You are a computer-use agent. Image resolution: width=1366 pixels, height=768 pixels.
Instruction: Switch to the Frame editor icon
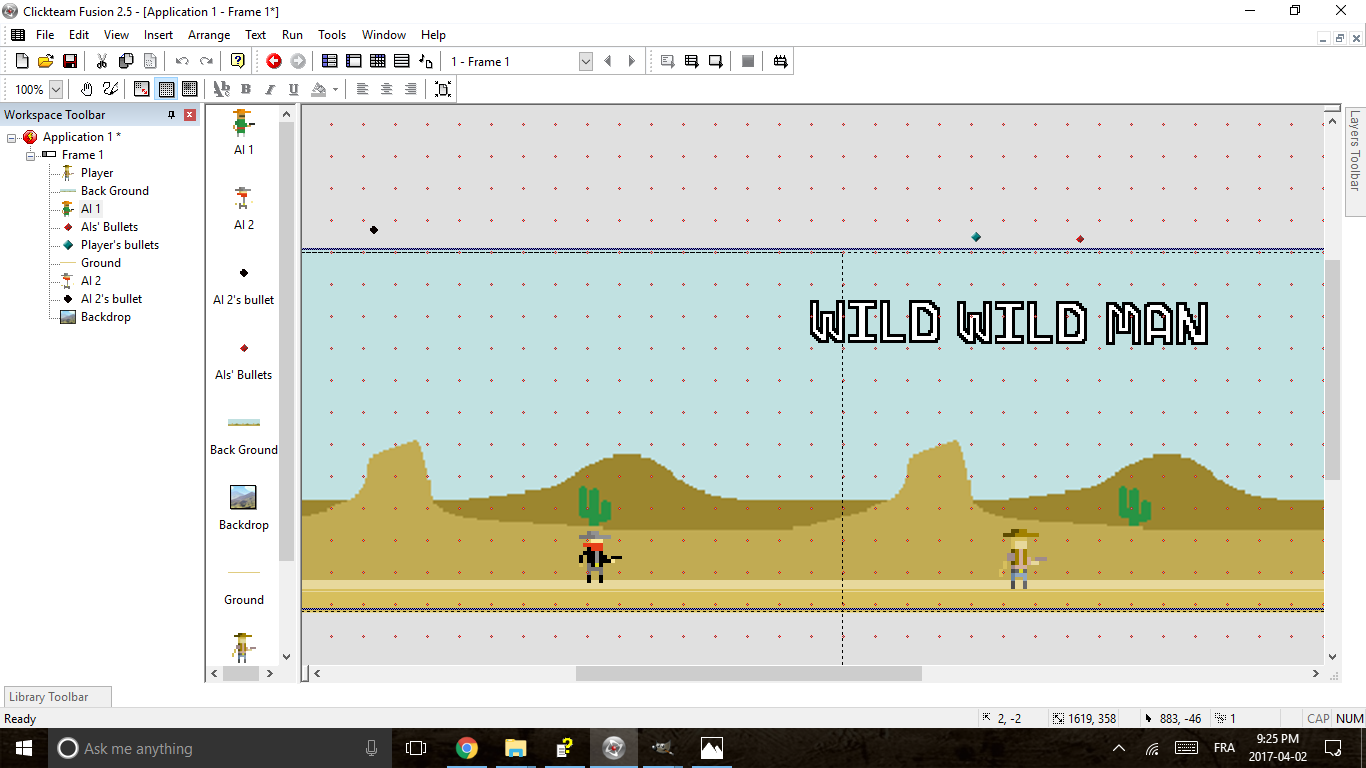[354, 61]
